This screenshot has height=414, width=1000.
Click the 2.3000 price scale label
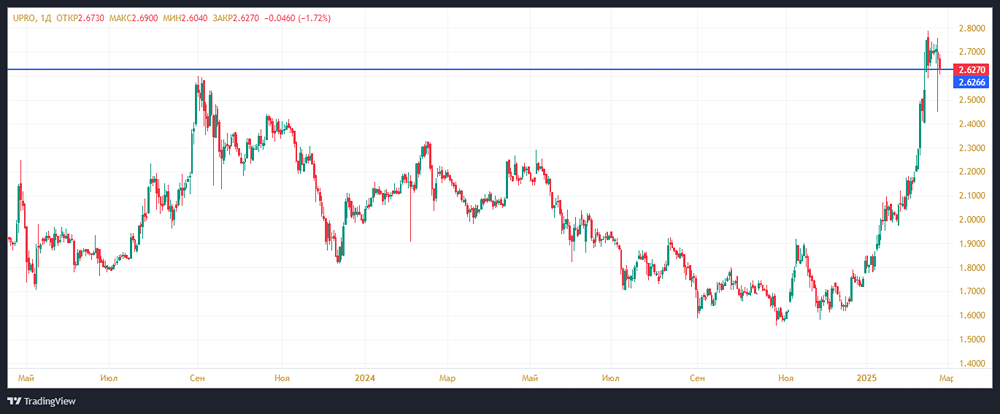coord(973,148)
